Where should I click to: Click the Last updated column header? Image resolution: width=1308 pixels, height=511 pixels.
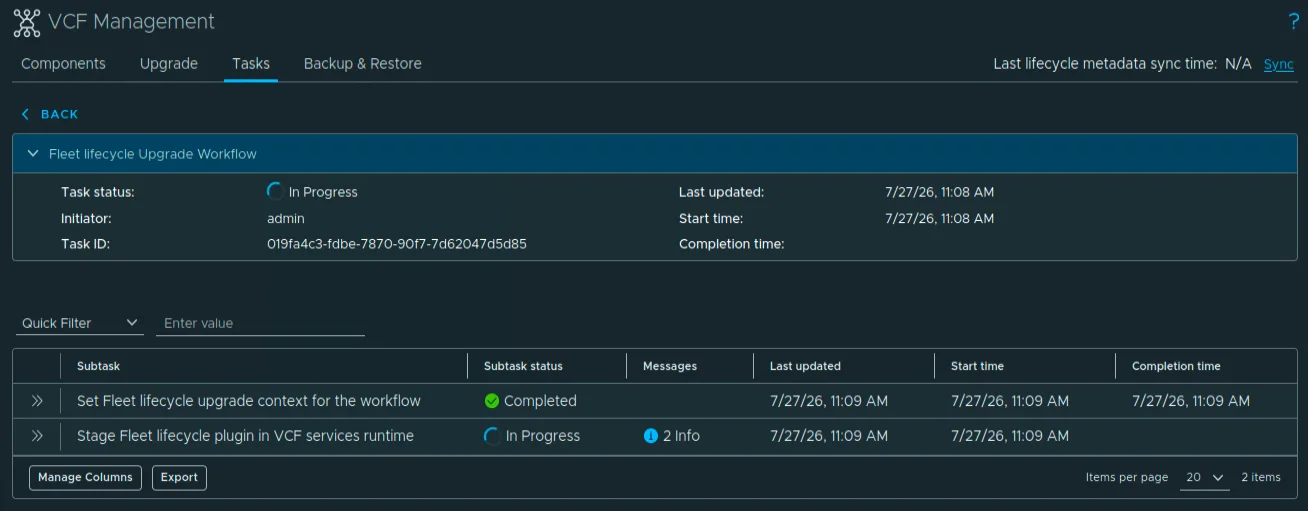[x=805, y=366]
